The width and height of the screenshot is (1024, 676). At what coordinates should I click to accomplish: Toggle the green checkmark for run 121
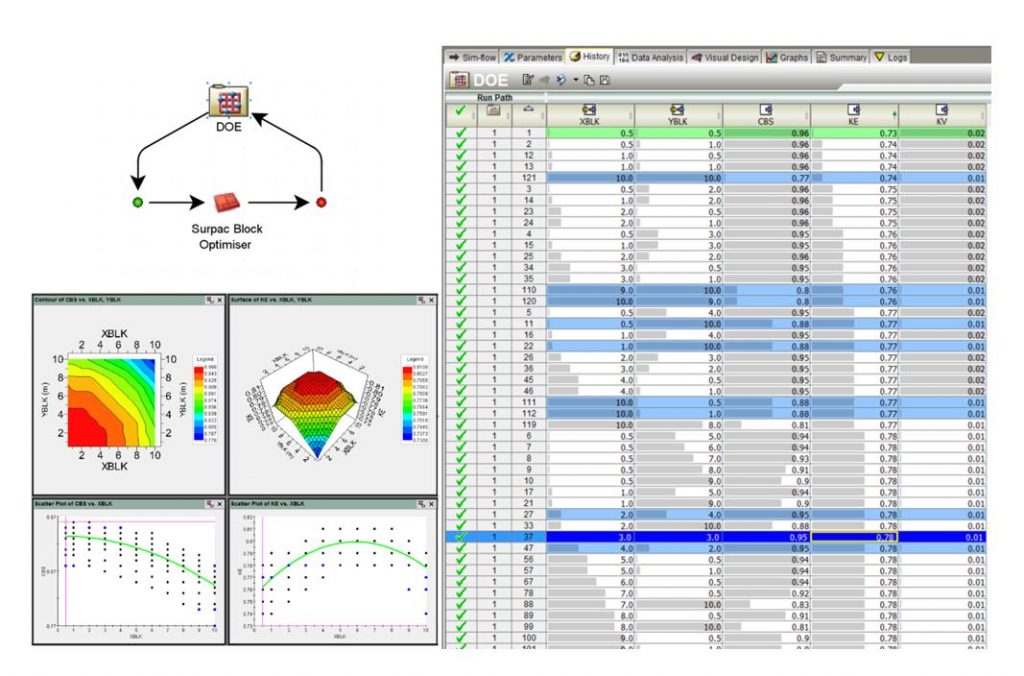click(x=461, y=178)
